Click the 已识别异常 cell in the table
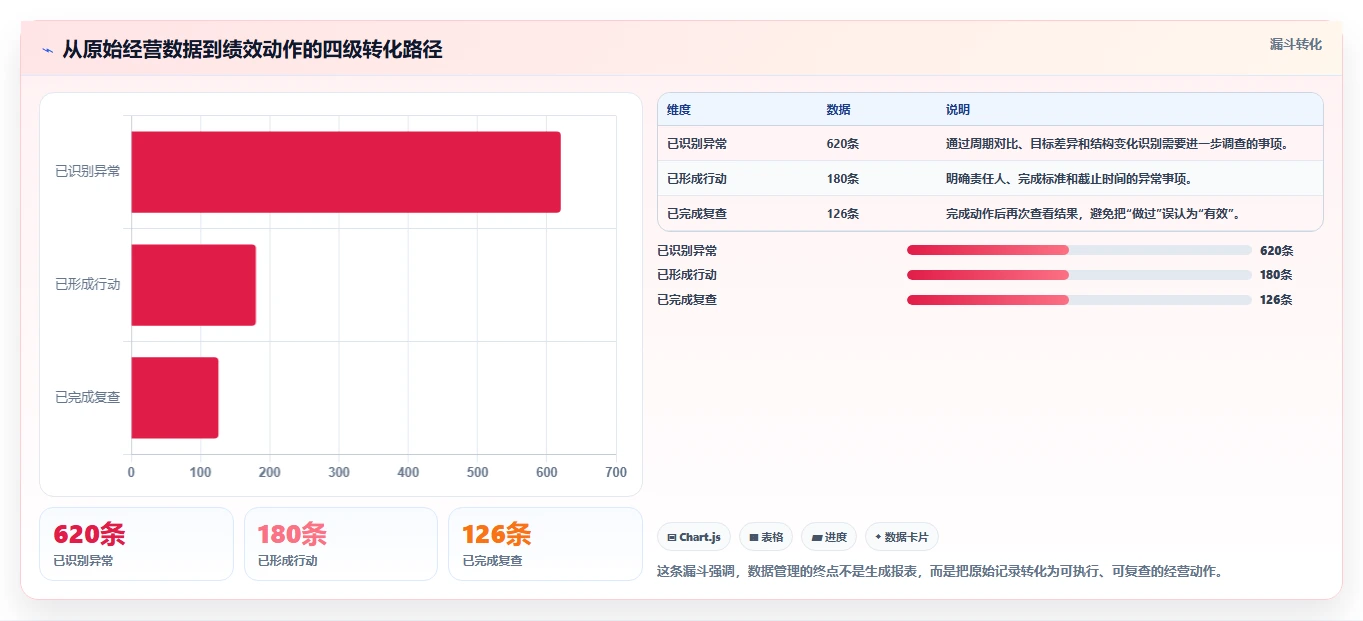1363x621 pixels. coord(697,144)
